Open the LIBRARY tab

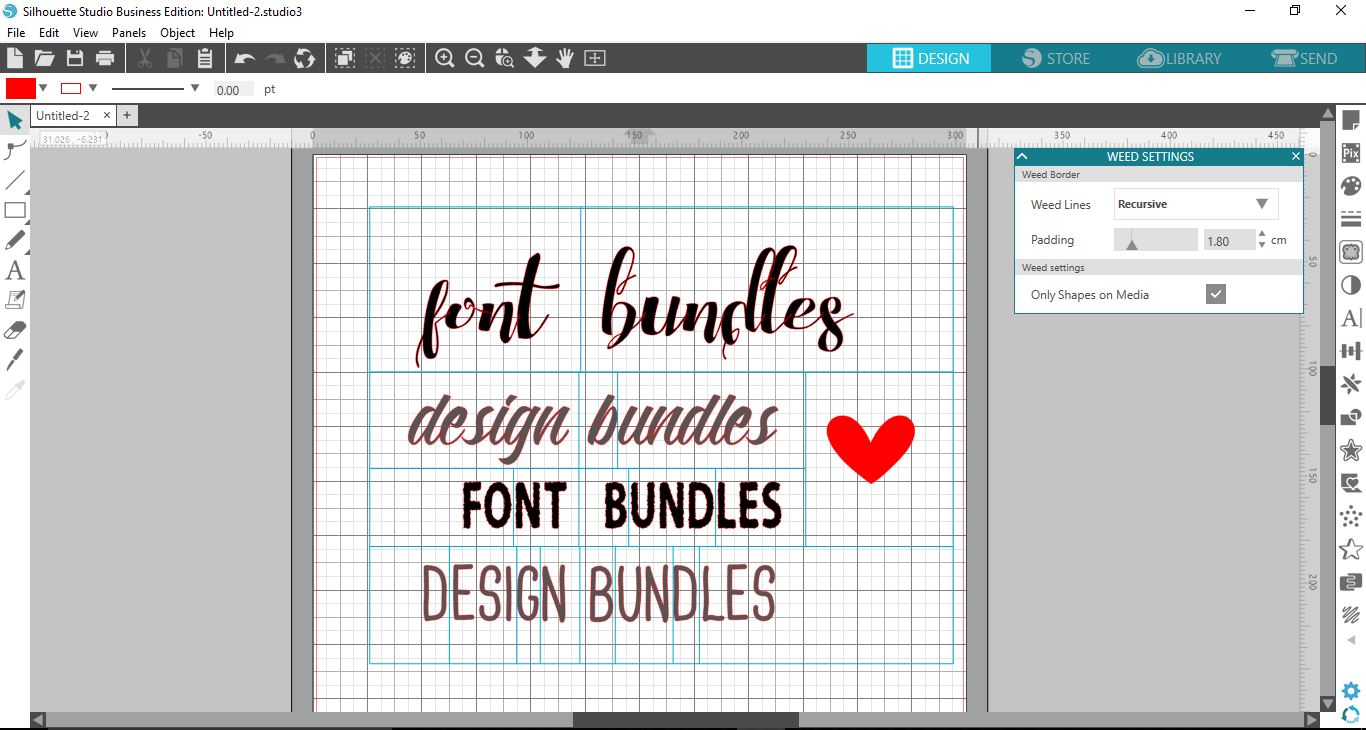tap(1180, 58)
